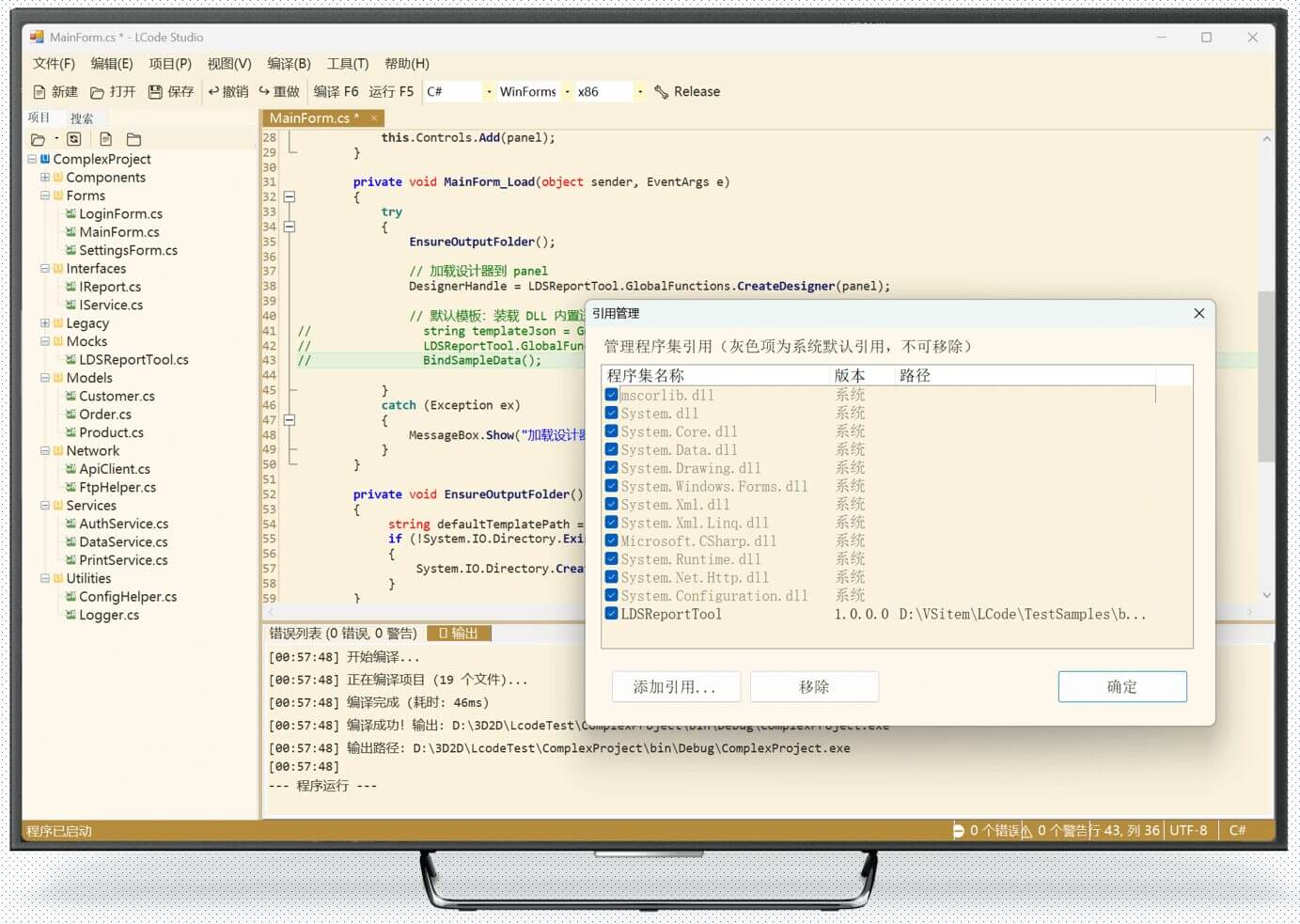The image size is (1300, 924).
Task: Click the 打开 open folder toolbar icon
Action: click(98, 92)
